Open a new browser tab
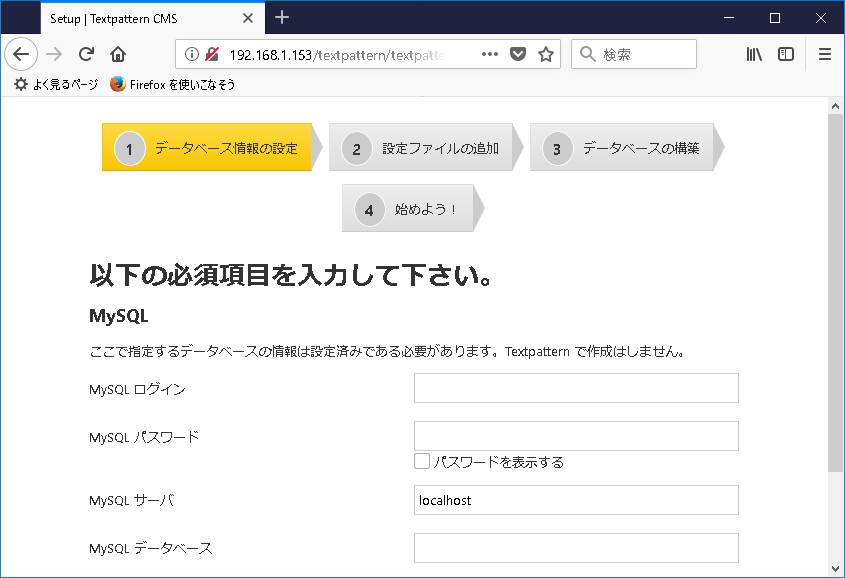 pos(282,17)
